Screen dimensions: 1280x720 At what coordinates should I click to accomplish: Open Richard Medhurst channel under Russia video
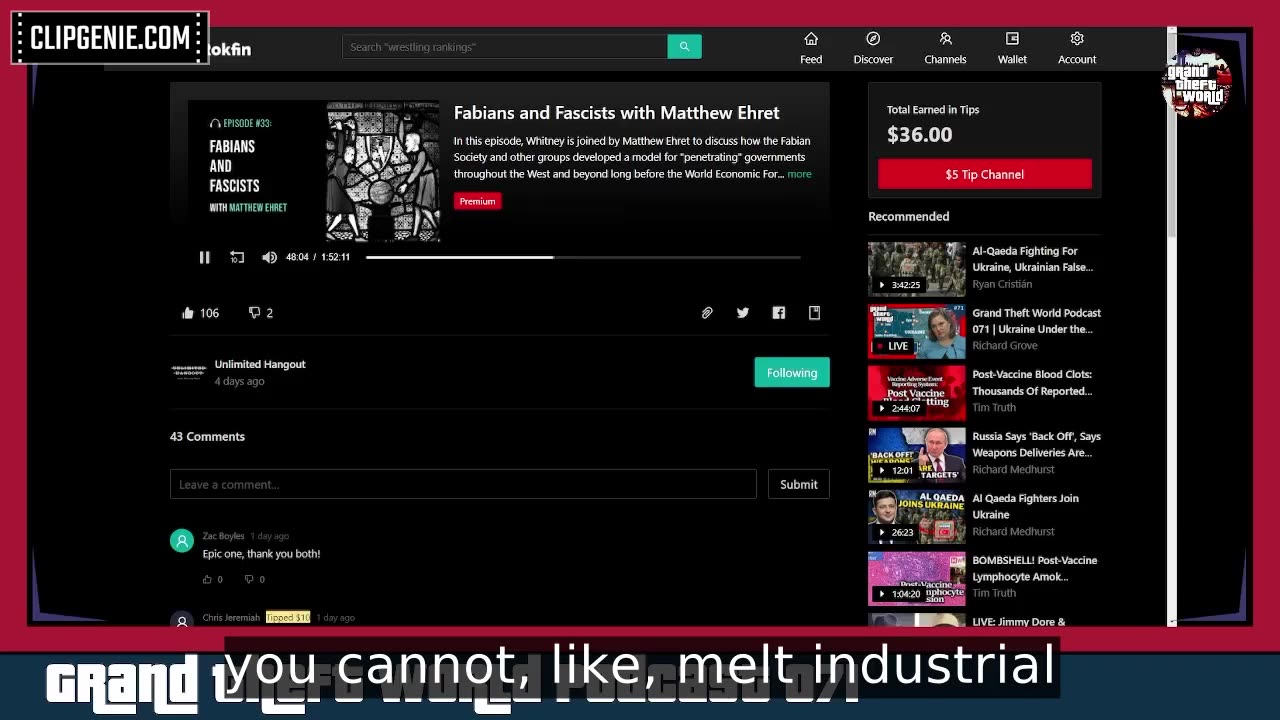click(1013, 470)
